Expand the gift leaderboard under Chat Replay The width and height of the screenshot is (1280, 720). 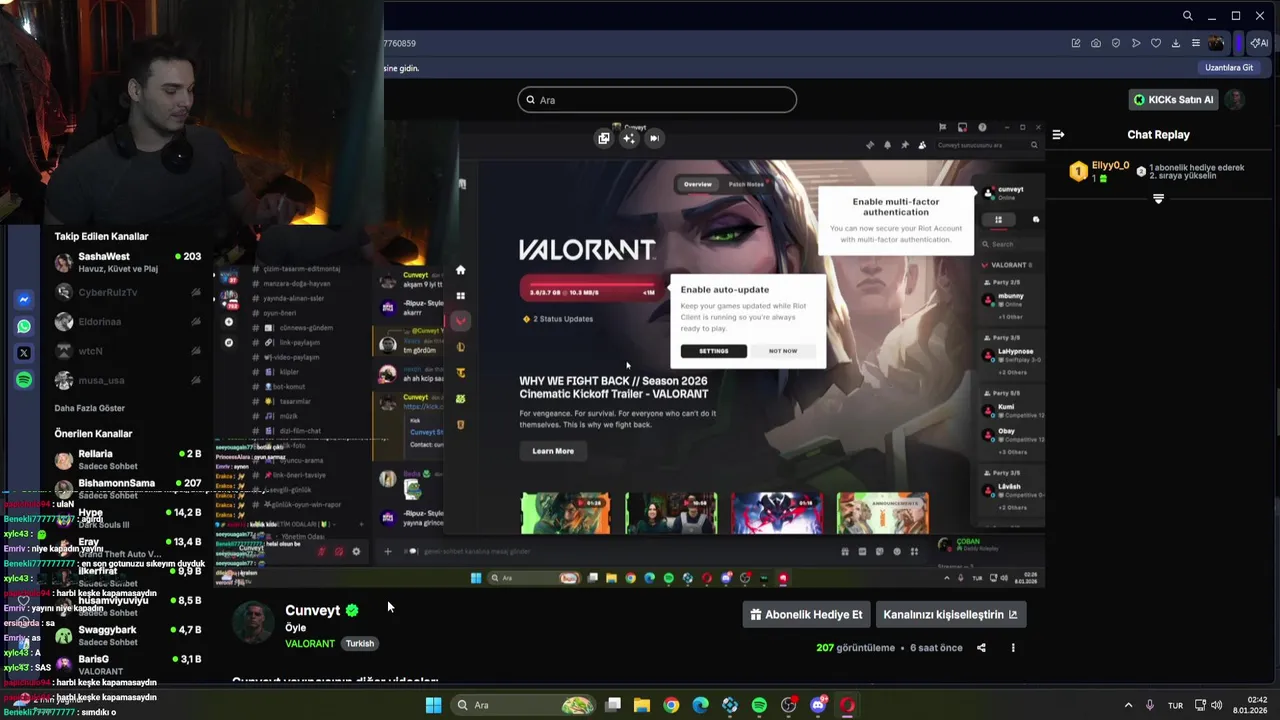(1158, 199)
